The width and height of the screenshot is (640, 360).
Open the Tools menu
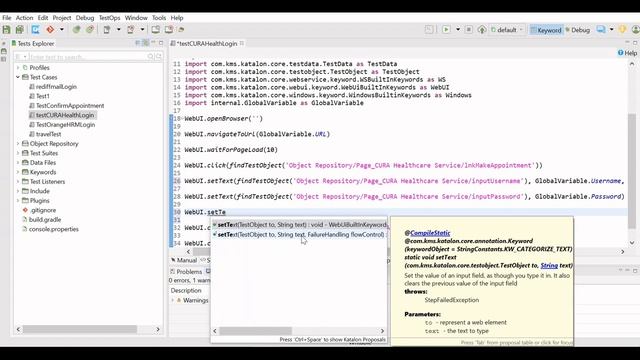pos(159,18)
